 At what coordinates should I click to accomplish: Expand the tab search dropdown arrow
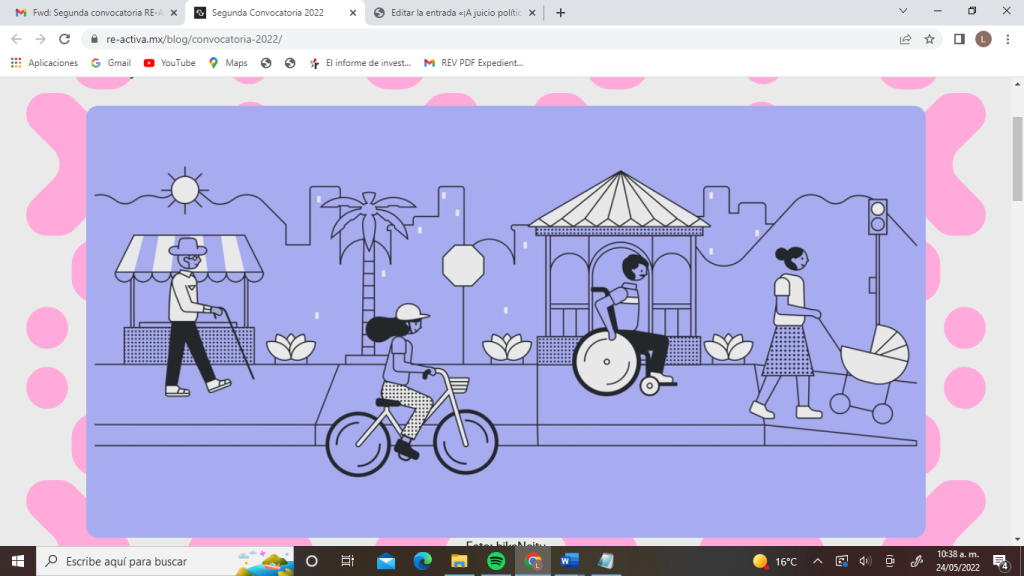tap(903, 12)
